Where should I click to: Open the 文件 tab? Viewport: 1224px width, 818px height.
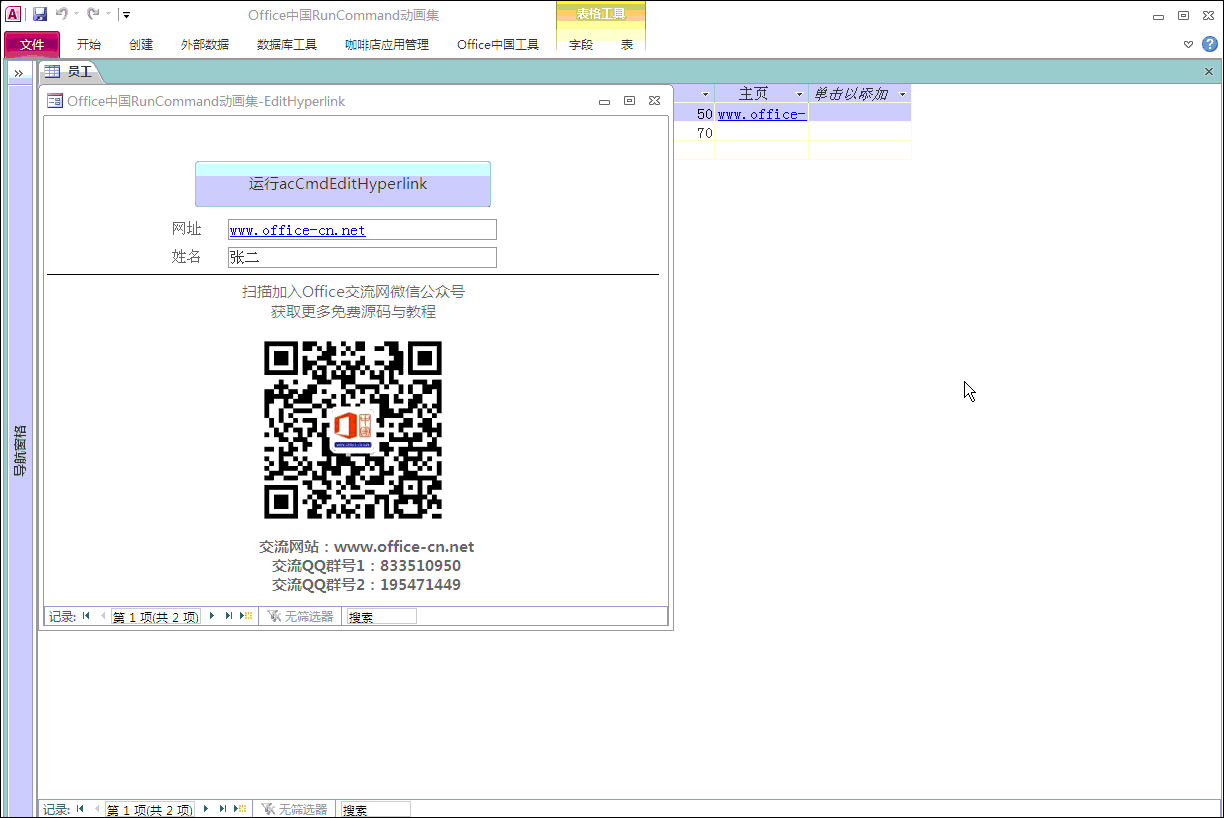click(x=32, y=44)
